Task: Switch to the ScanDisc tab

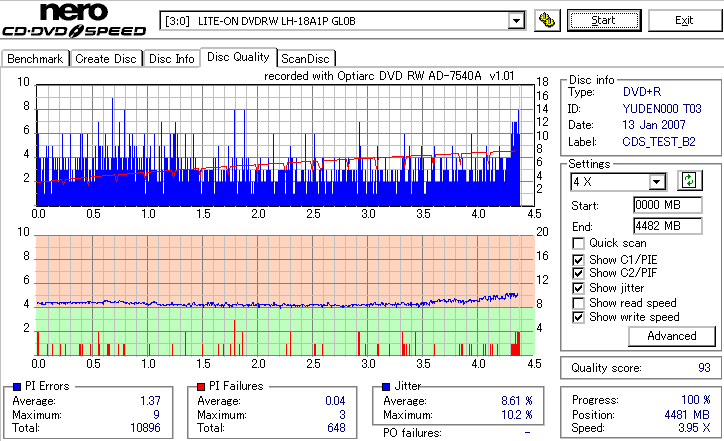Action: [x=305, y=59]
